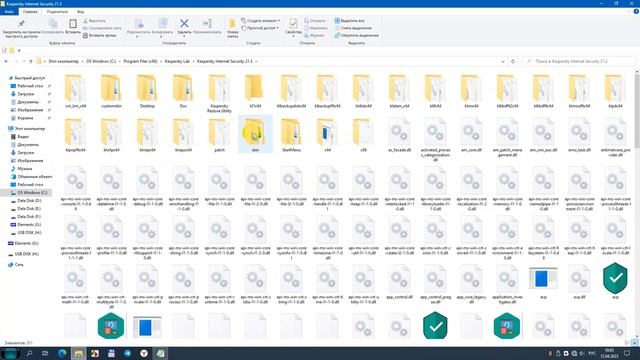Viewport: 640px width, 360px height.
Task: Click Вставить ярлык in ribbon
Action: 100,36
